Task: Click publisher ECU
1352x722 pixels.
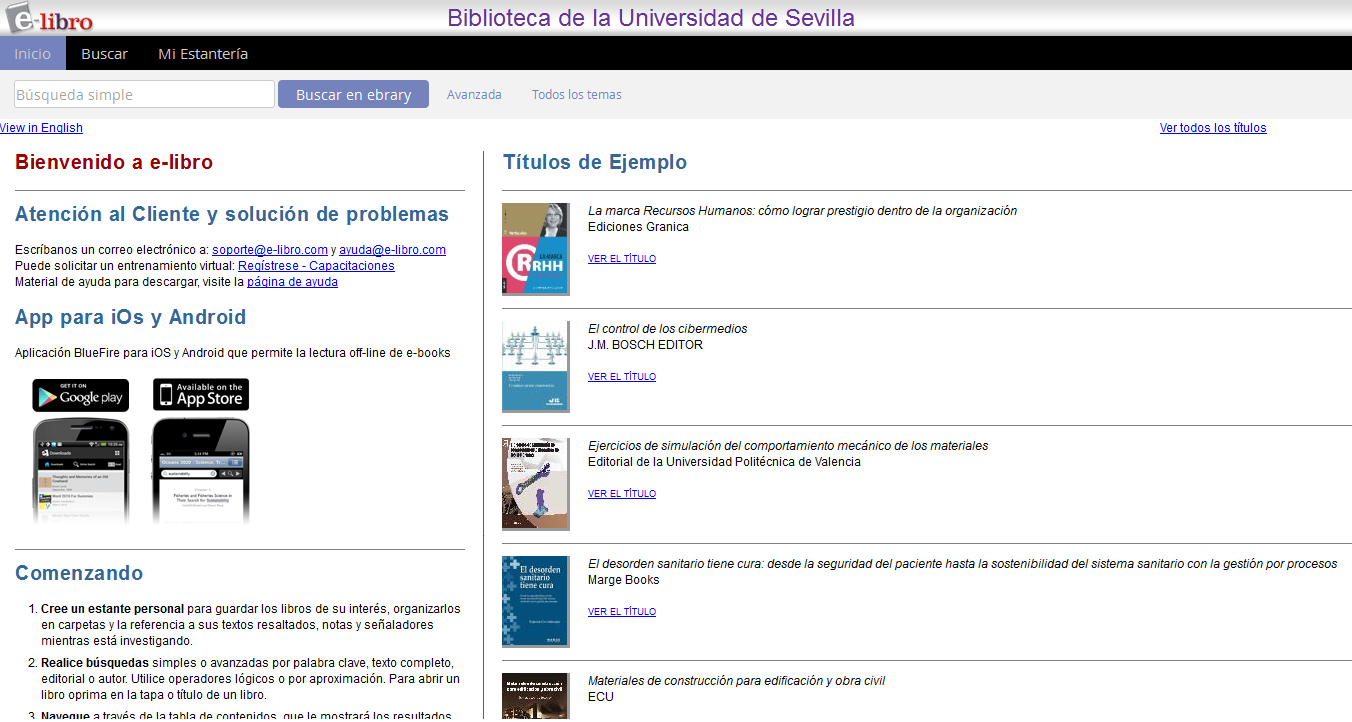Action: (x=601, y=697)
